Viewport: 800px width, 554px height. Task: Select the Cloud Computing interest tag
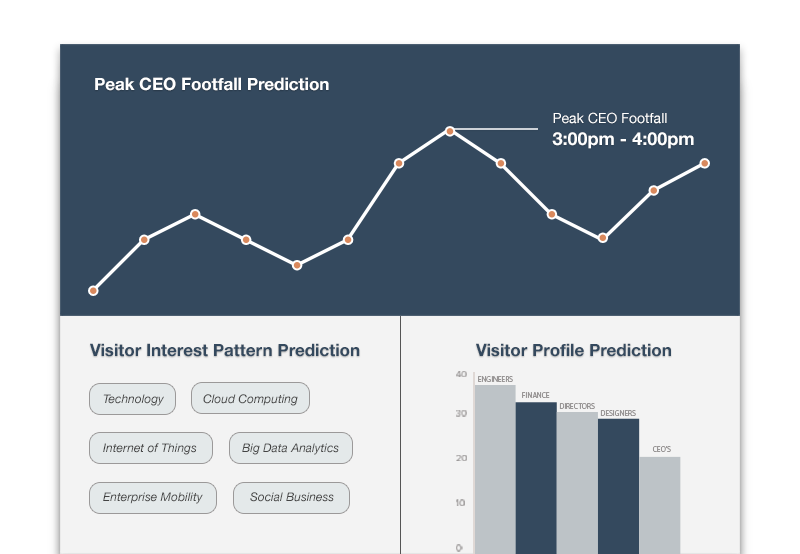(250, 398)
